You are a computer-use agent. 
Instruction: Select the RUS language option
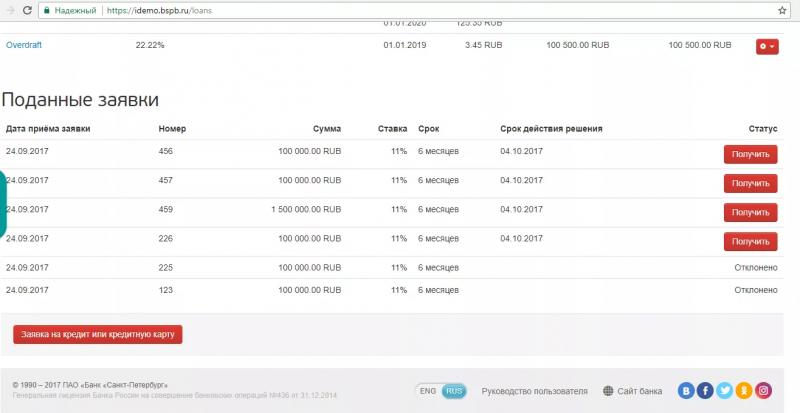click(x=454, y=391)
